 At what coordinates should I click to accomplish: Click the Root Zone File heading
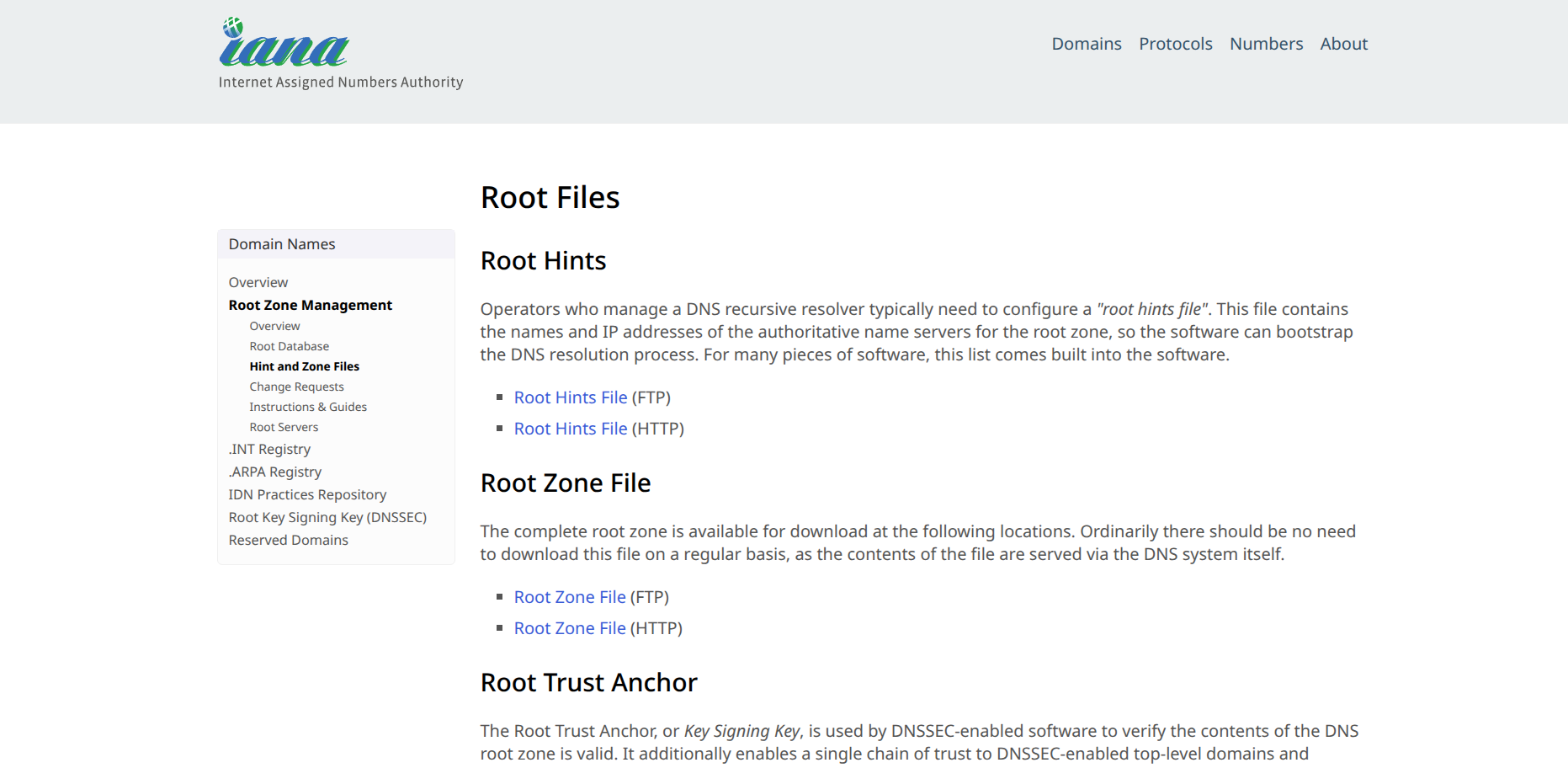pos(566,483)
